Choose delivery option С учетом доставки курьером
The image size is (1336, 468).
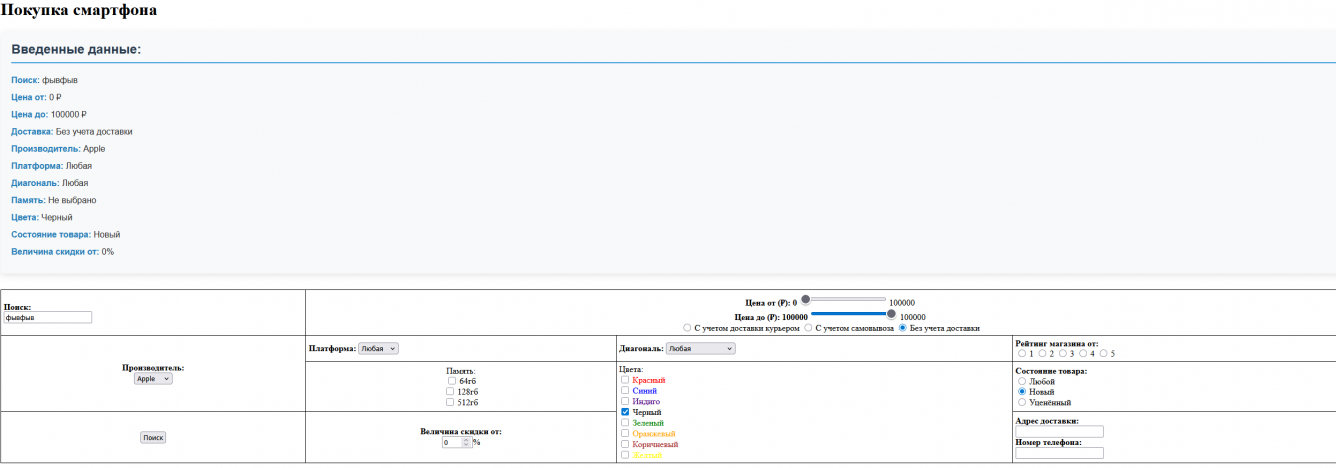(x=686, y=328)
